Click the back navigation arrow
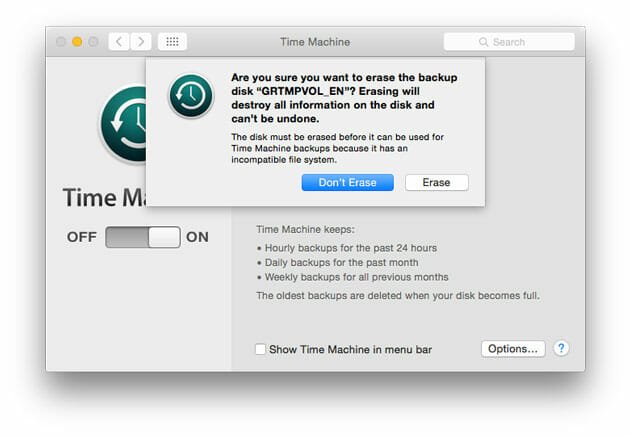630x436 pixels. coord(119,41)
